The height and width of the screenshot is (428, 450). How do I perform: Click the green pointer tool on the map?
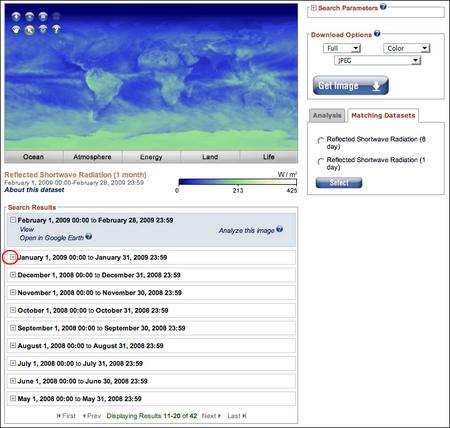pyautogui.click(x=29, y=30)
